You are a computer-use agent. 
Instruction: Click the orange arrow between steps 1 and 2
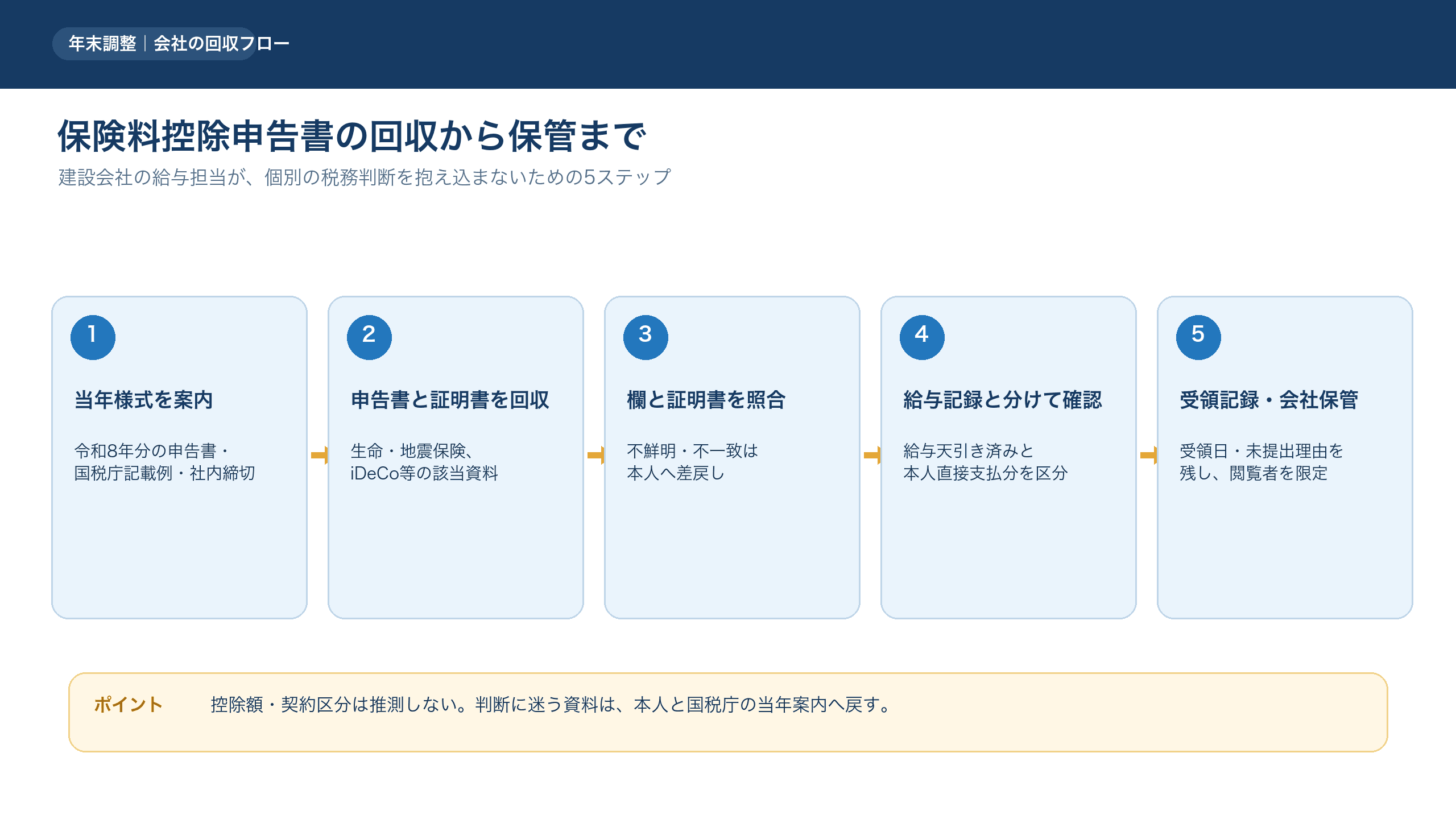pyautogui.click(x=319, y=455)
